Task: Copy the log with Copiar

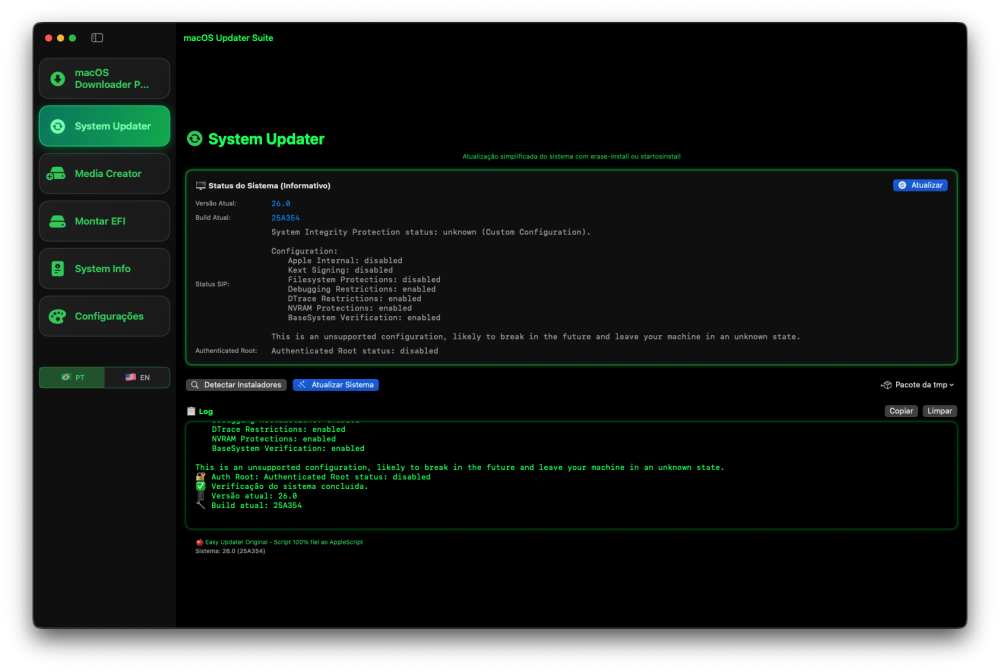Action: [901, 411]
